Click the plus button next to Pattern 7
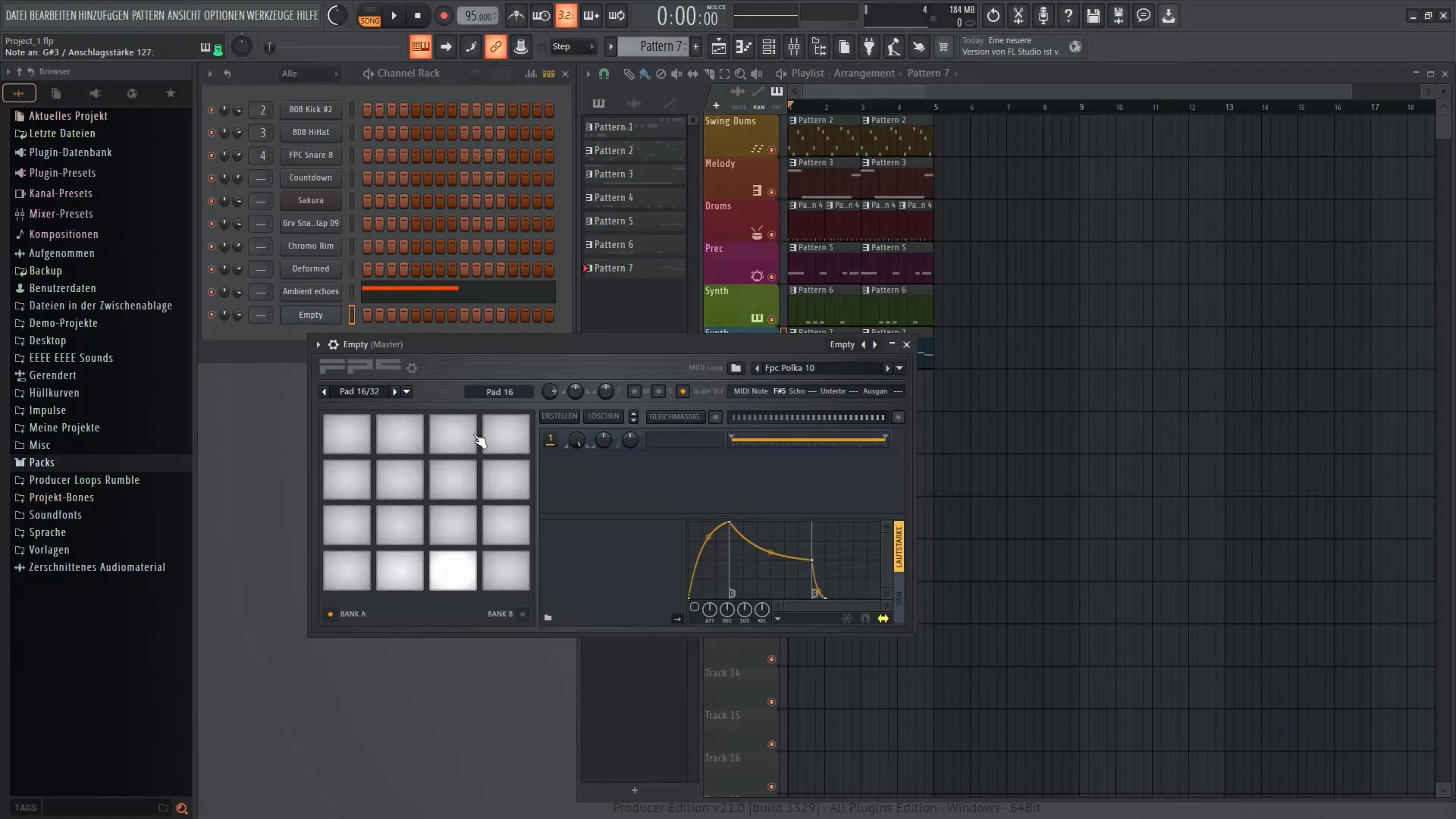 (x=695, y=47)
